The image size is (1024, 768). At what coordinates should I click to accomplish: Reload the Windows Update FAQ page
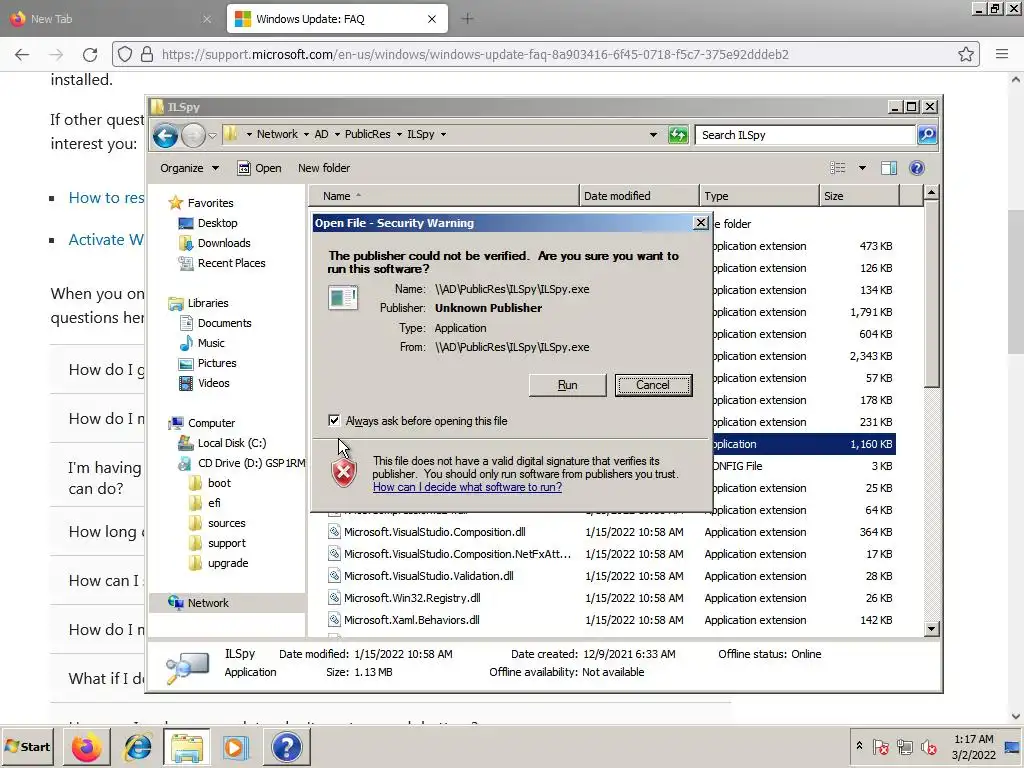90,54
